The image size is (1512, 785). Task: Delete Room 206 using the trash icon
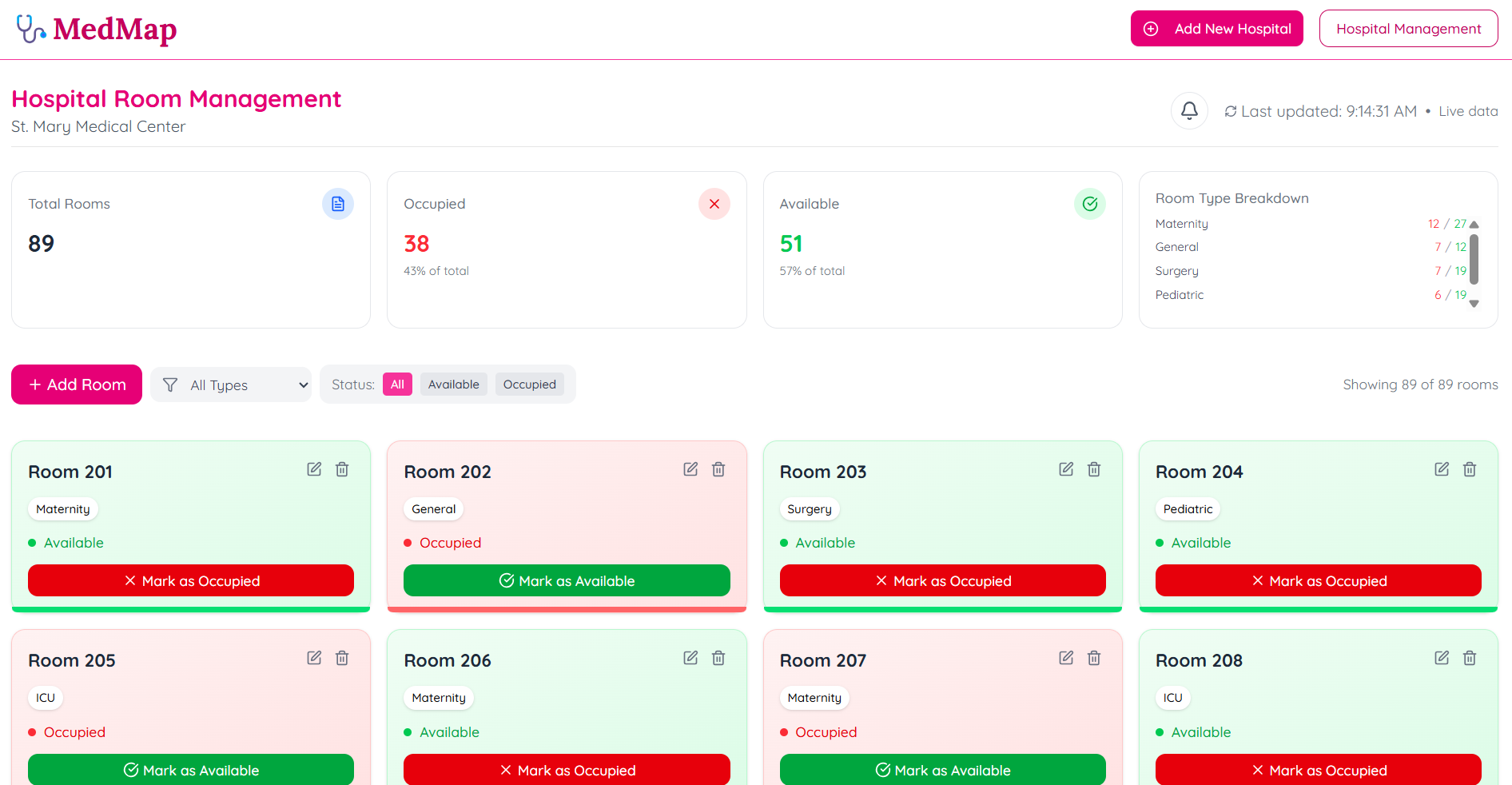(x=718, y=658)
